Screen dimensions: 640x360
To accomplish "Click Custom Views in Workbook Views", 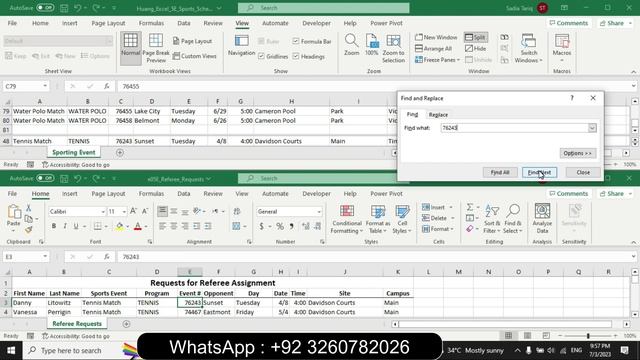I will click(195, 56).
